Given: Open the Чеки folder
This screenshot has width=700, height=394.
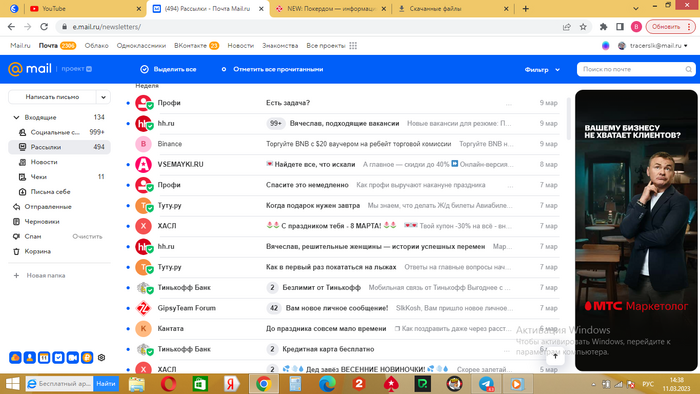Looking at the screenshot, I should pyautogui.click(x=59, y=177).
